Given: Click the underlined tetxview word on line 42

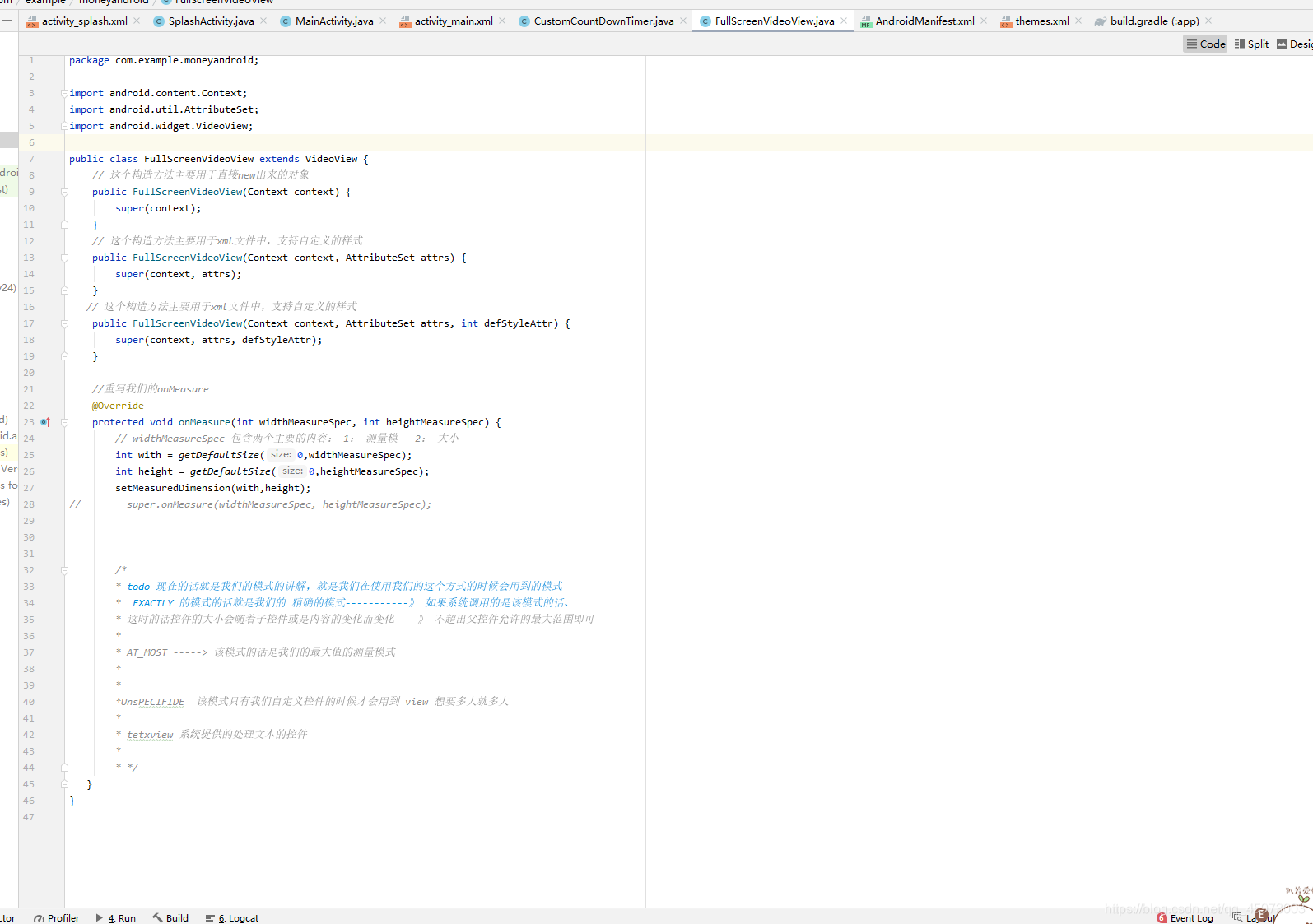Looking at the screenshot, I should coord(150,735).
